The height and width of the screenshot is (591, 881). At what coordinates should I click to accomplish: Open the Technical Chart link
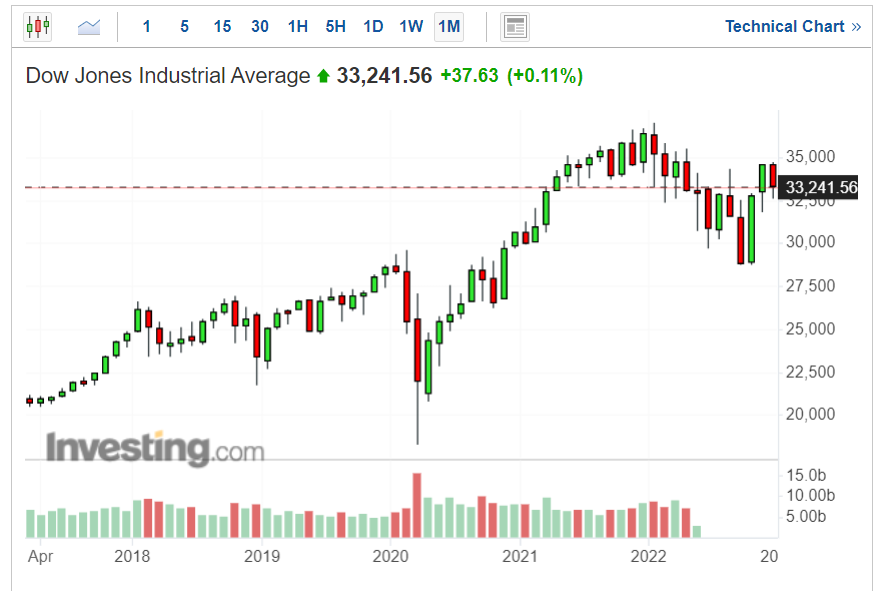tap(784, 27)
